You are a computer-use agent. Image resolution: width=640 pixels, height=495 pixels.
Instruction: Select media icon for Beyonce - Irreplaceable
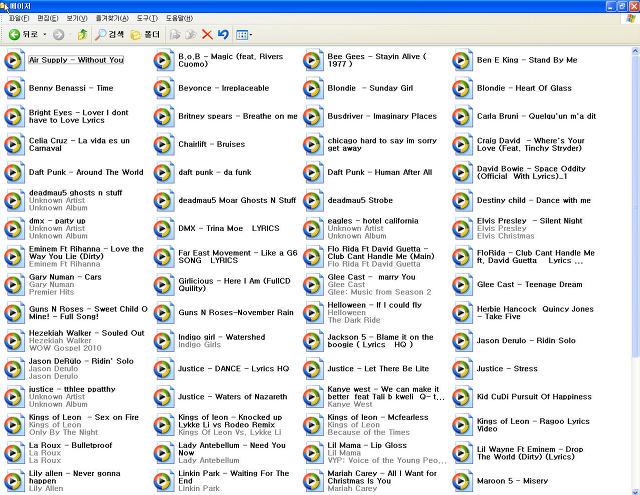(164, 88)
